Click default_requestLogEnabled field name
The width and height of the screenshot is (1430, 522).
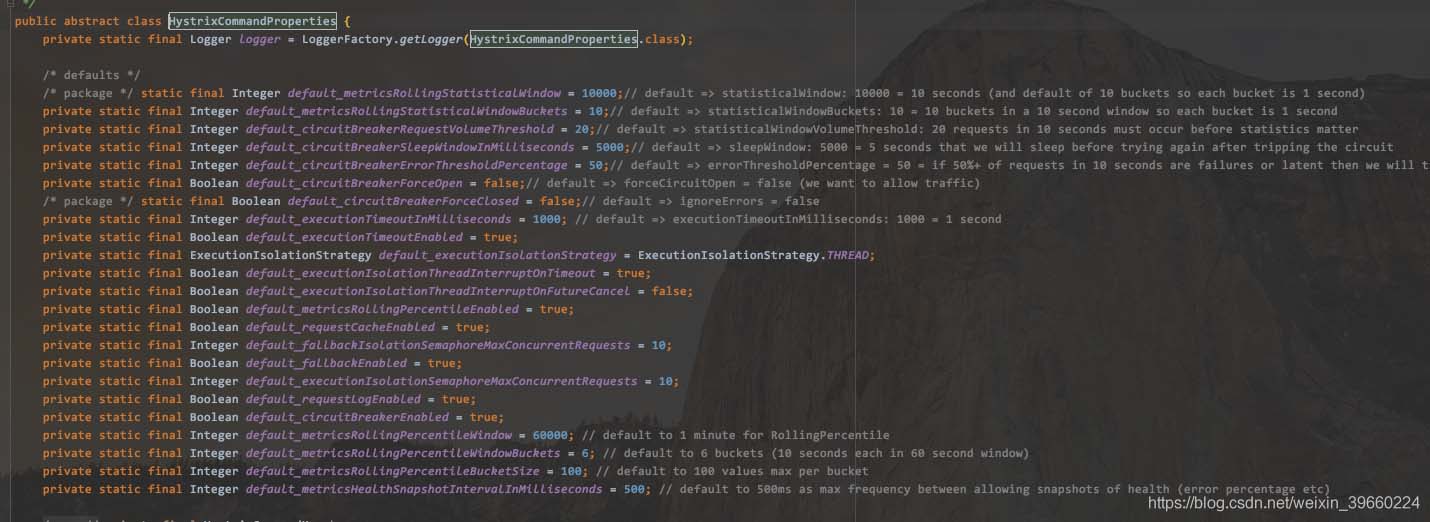[x=333, y=399]
